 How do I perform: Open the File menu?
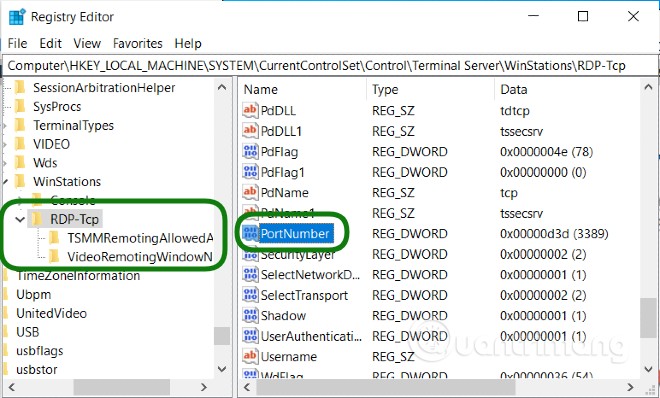click(17, 43)
